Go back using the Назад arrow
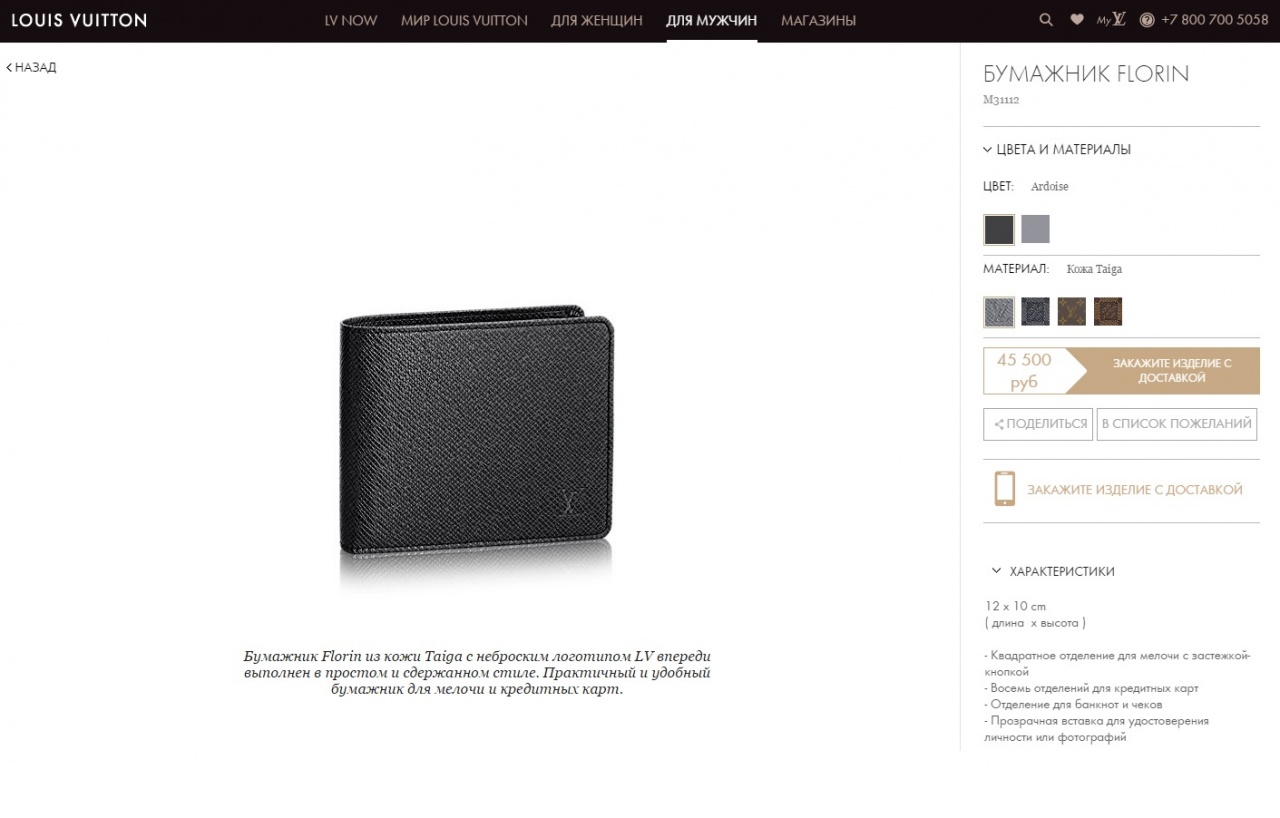The width and height of the screenshot is (1280, 818). pyautogui.click(x=31, y=67)
